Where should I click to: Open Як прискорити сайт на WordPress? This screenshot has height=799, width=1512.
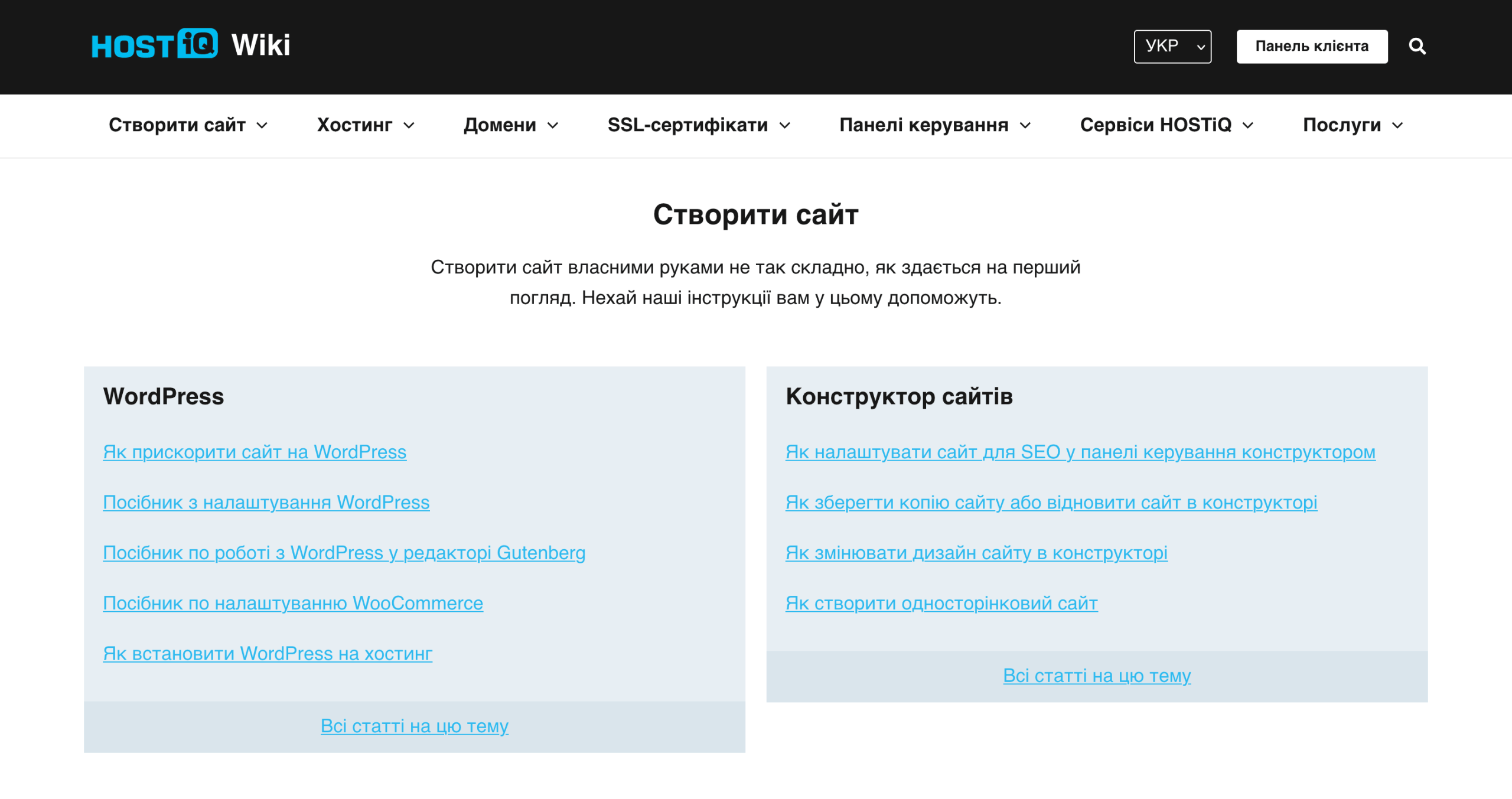pos(255,452)
